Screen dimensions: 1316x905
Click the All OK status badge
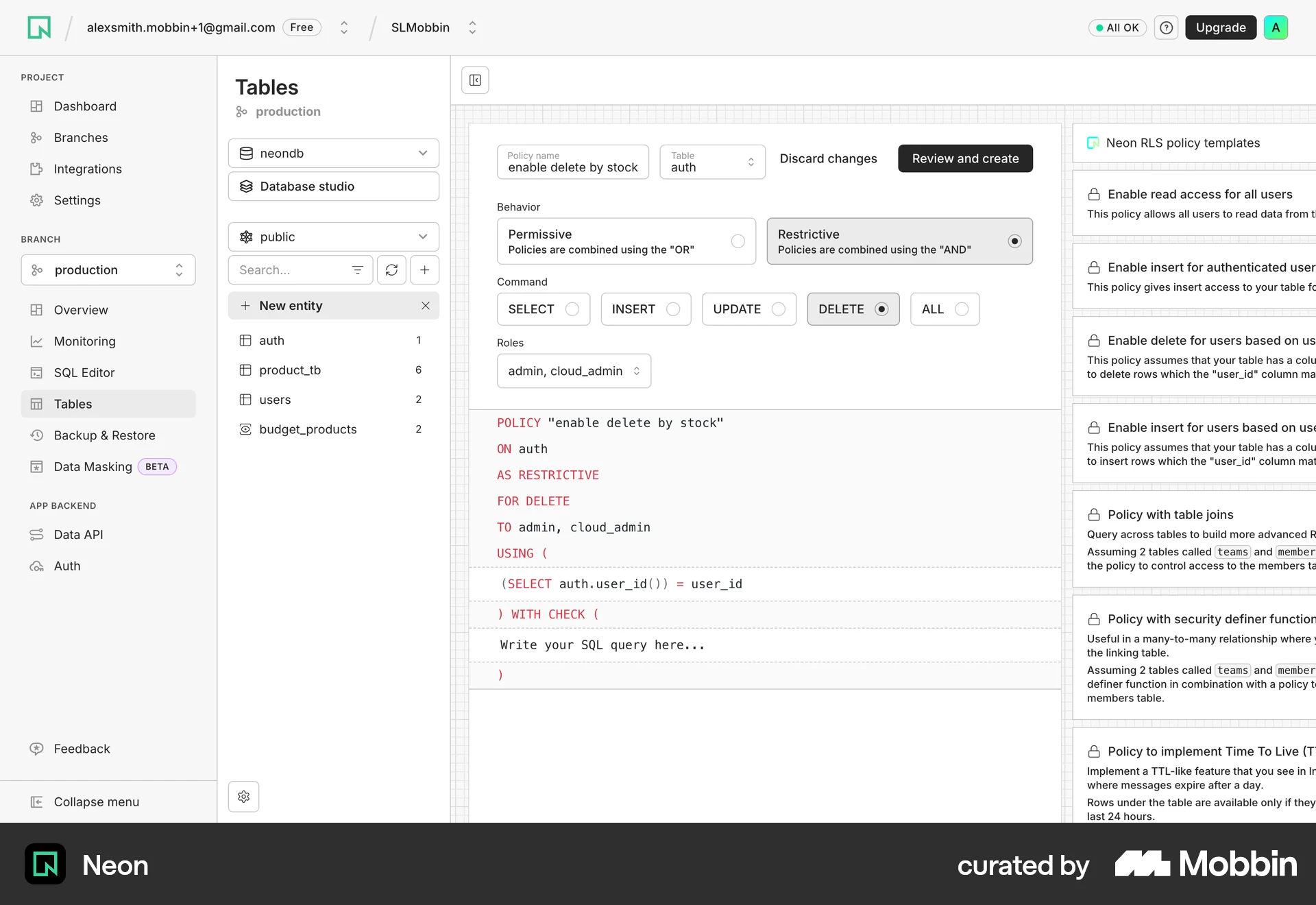click(x=1117, y=27)
